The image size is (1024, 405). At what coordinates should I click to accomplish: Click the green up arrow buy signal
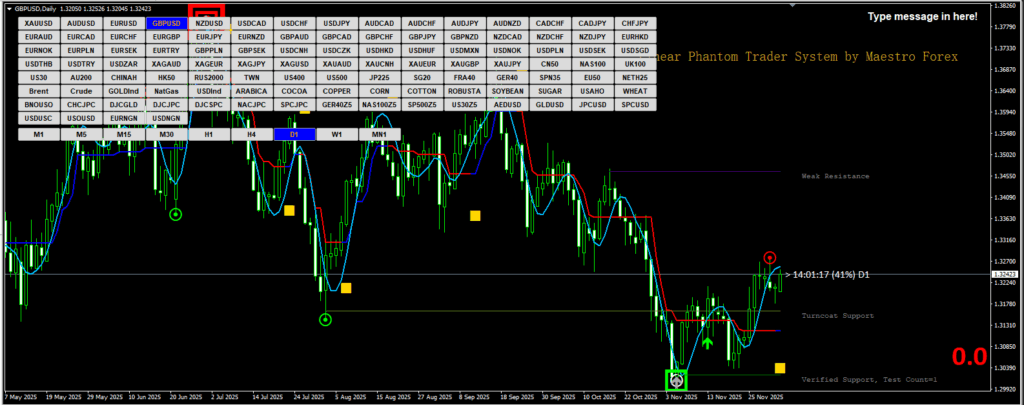point(708,344)
